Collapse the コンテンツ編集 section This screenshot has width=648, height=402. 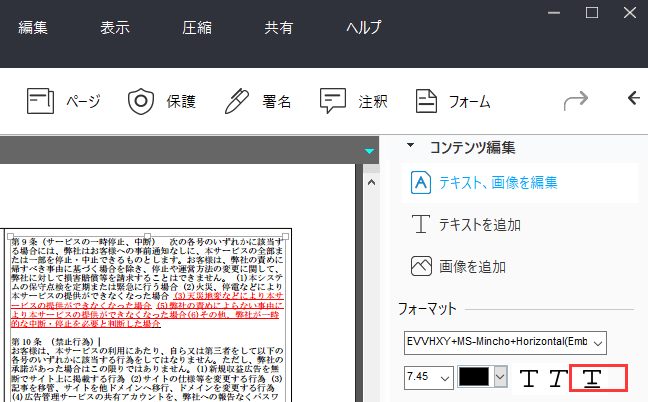click(410, 145)
